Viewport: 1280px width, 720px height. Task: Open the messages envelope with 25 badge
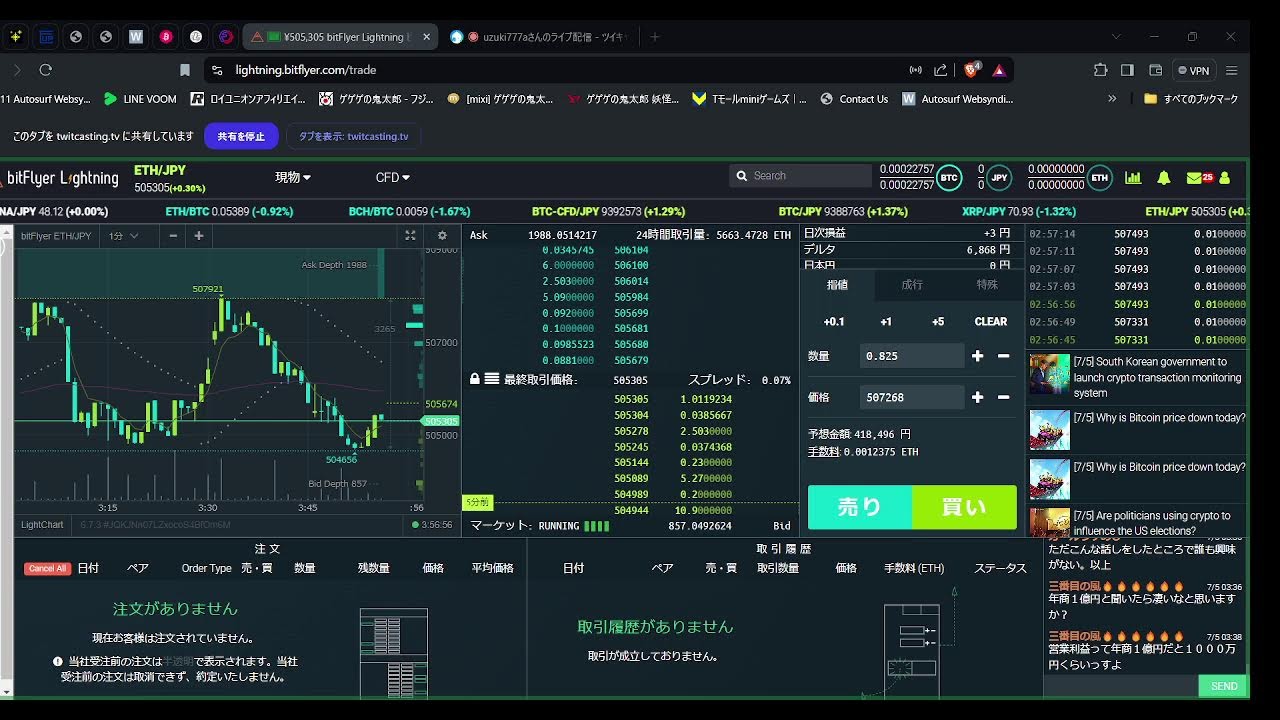(1197, 178)
